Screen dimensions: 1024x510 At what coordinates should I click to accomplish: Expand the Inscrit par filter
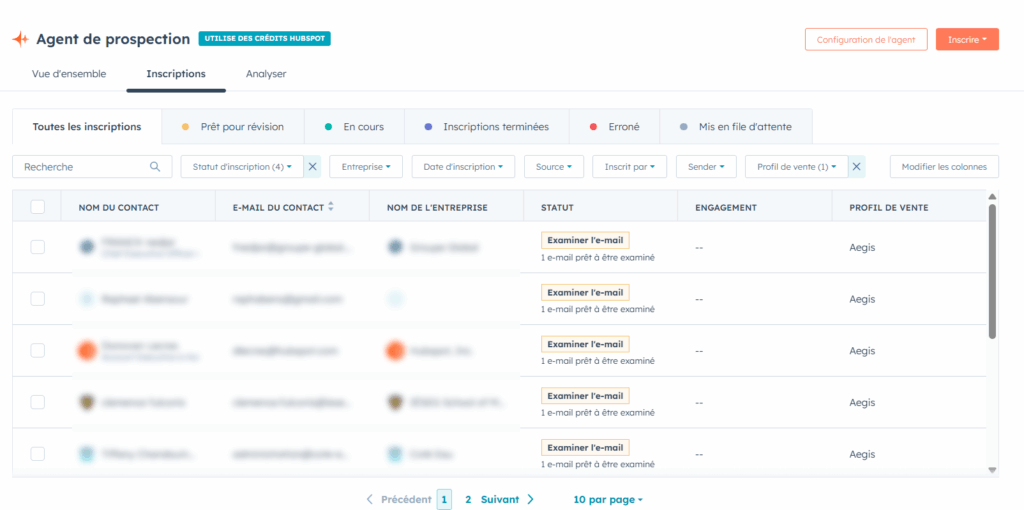coord(630,167)
